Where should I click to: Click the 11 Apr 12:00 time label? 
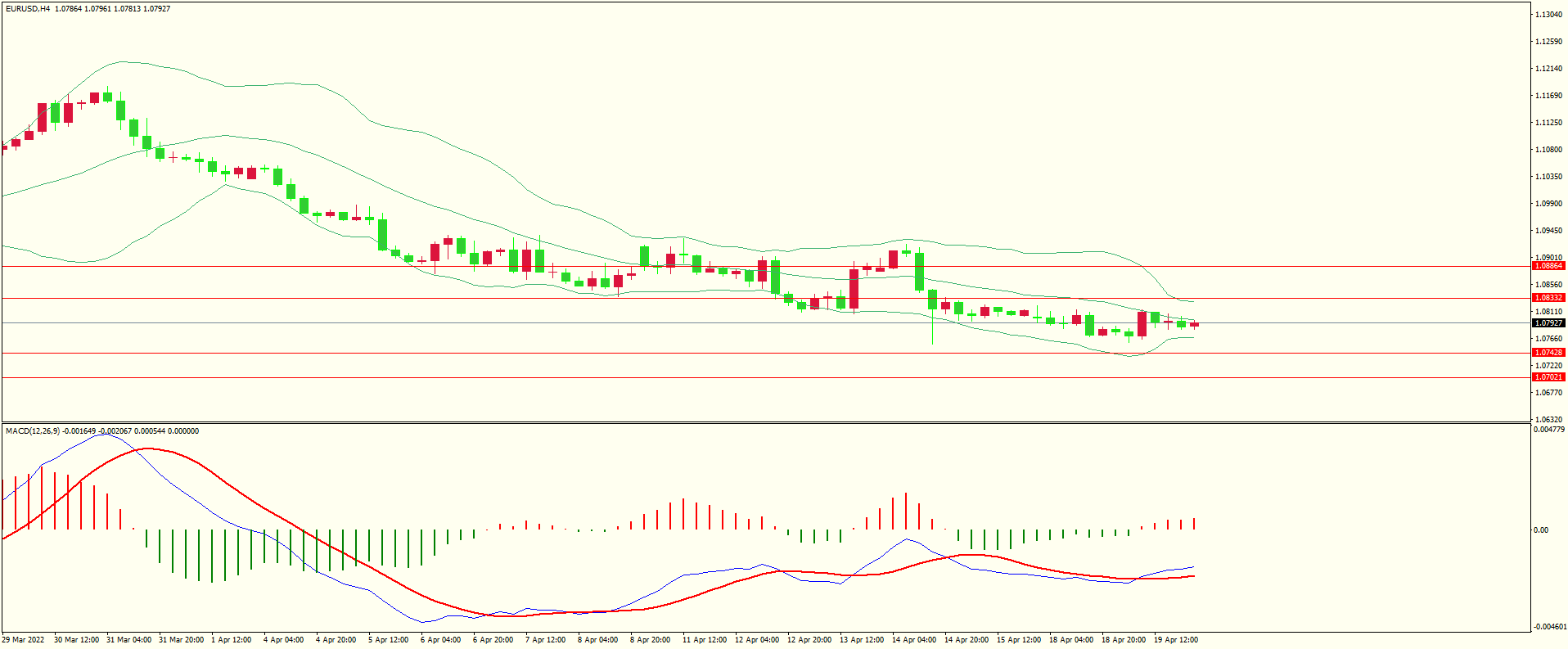coord(705,640)
